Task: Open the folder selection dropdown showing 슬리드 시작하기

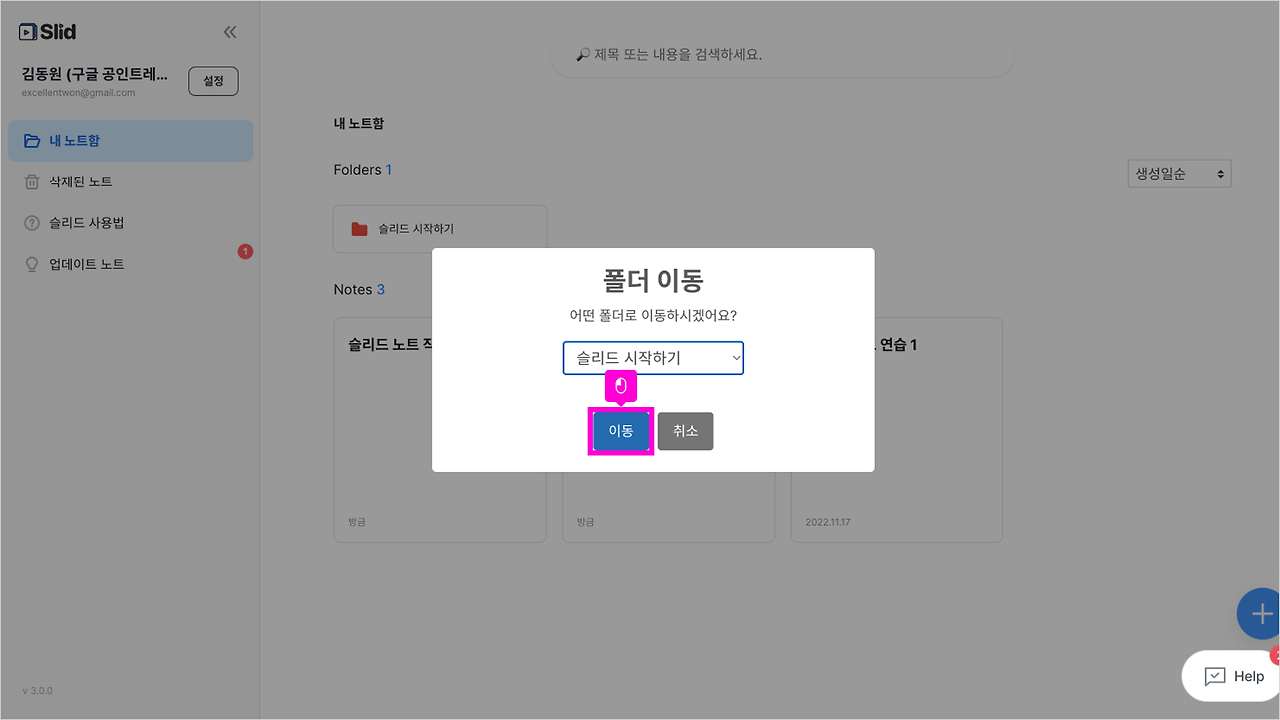Action: (x=652, y=358)
